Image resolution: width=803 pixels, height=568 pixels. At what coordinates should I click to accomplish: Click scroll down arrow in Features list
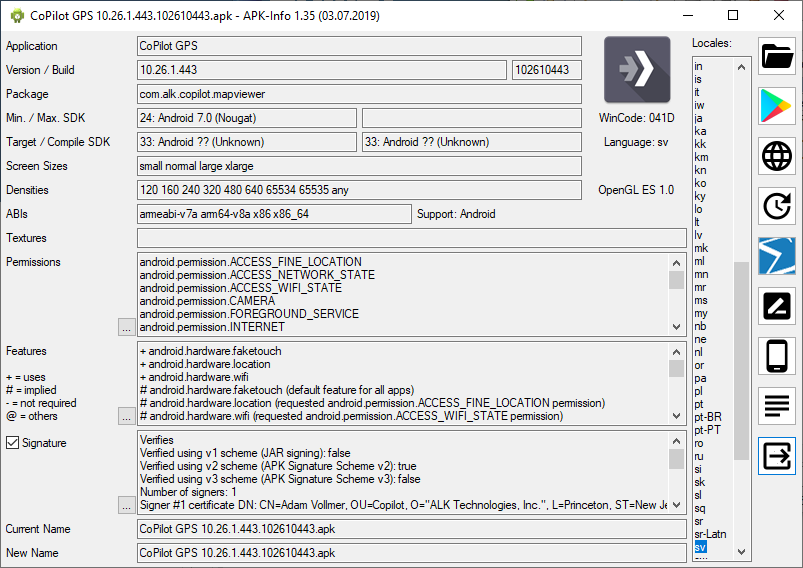click(x=677, y=416)
